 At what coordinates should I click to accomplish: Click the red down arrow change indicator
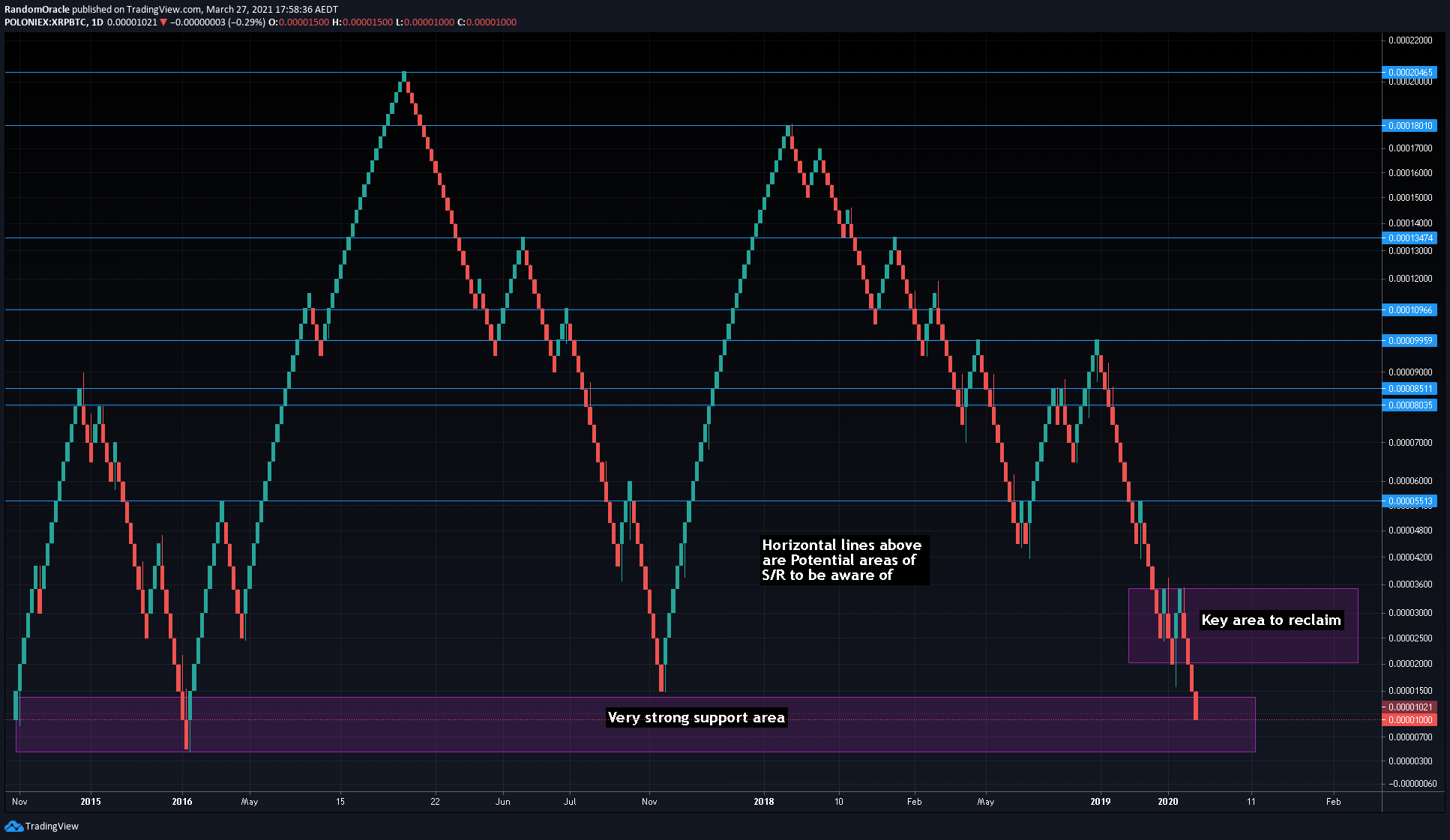pyautogui.click(x=163, y=22)
